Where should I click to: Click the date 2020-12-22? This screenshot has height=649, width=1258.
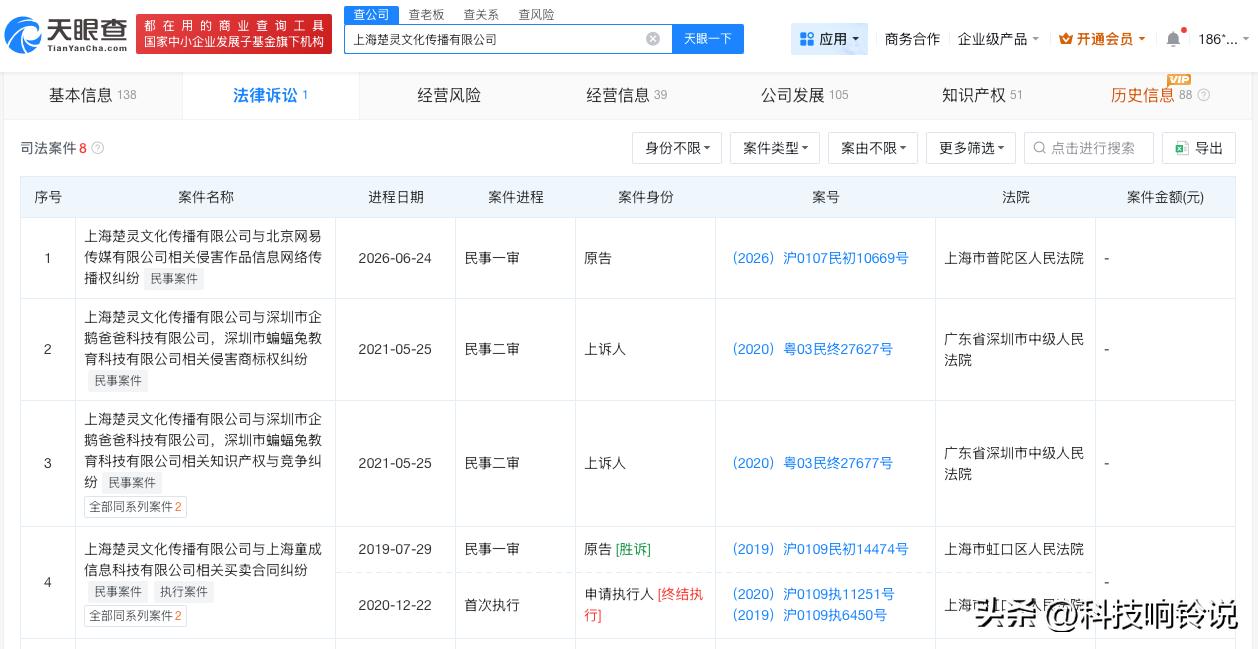395,605
